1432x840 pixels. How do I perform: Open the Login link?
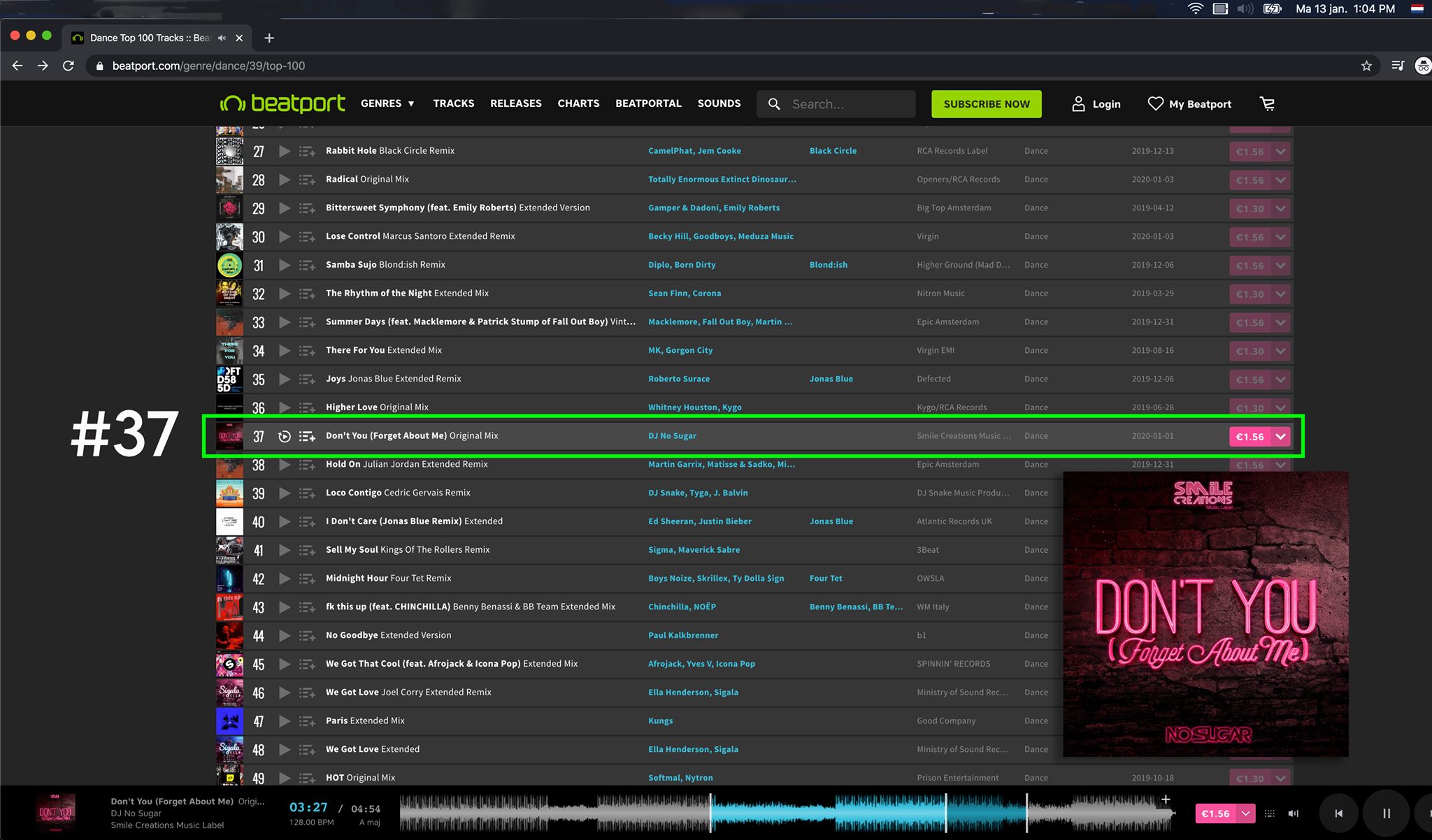(x=1096, y=104)
